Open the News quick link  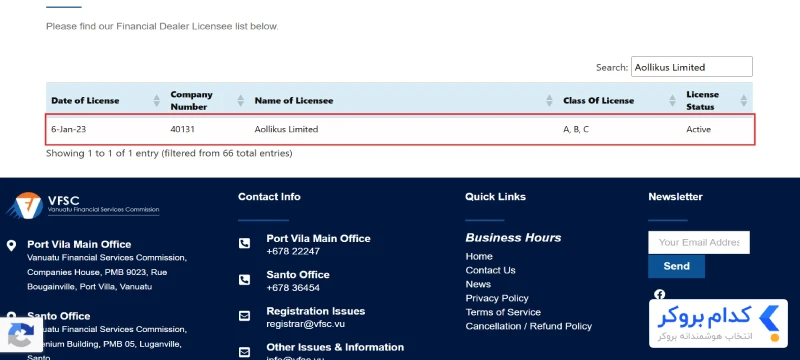tap(478, 284)
